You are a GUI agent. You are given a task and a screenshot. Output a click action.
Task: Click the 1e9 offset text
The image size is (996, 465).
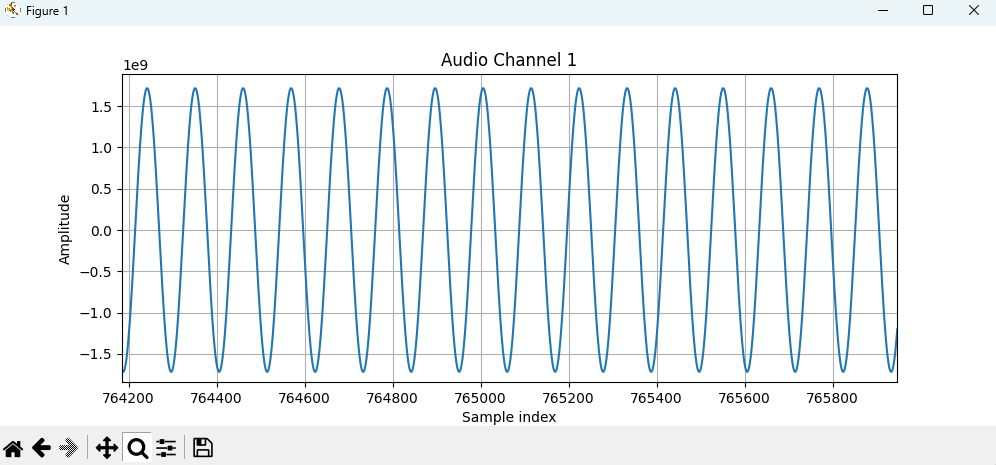135,65
